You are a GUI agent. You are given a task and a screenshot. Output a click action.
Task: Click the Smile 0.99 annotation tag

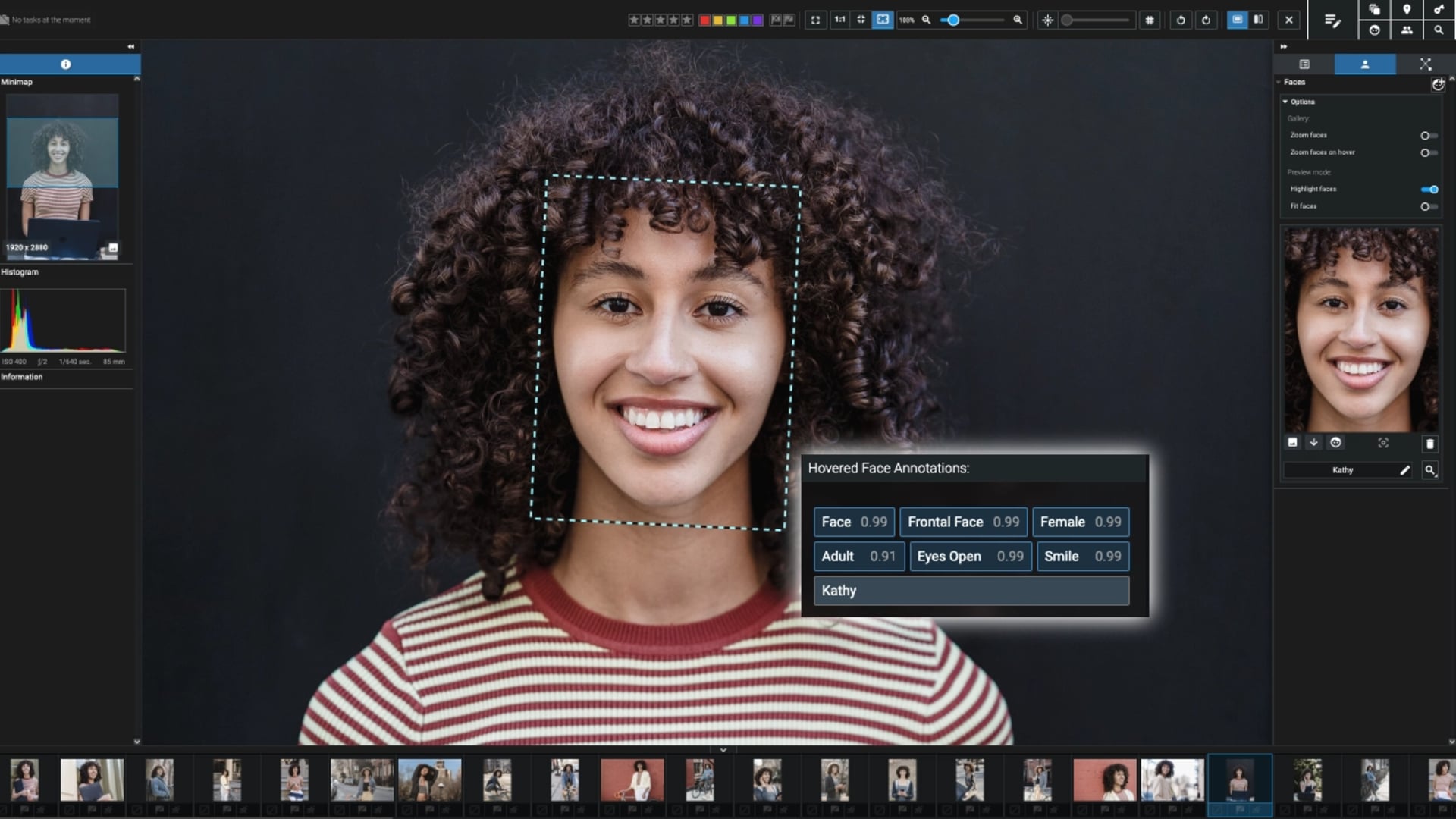(x=1083, y=557)
